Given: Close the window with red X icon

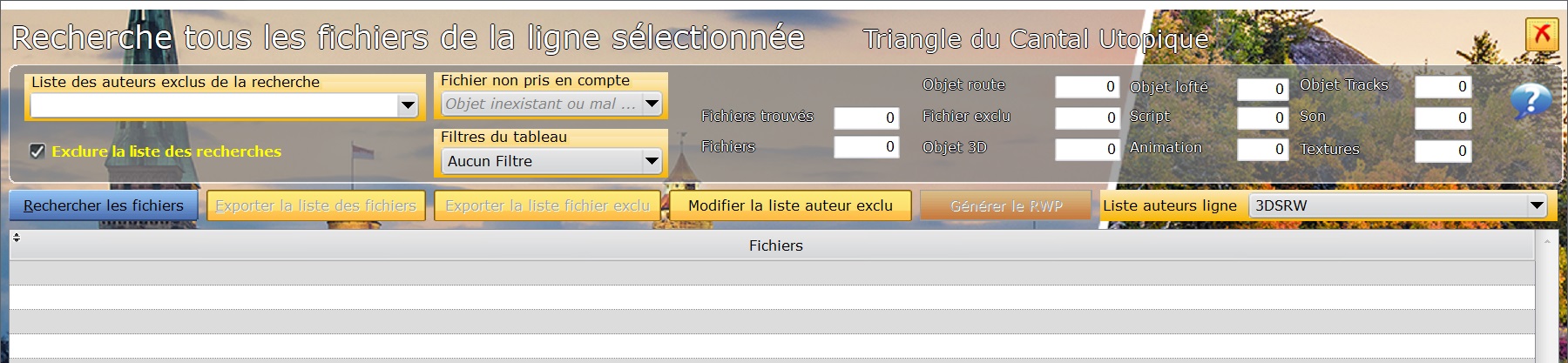Looking at the screenshot, I should pyautogui.click(x=1542, y=36).
